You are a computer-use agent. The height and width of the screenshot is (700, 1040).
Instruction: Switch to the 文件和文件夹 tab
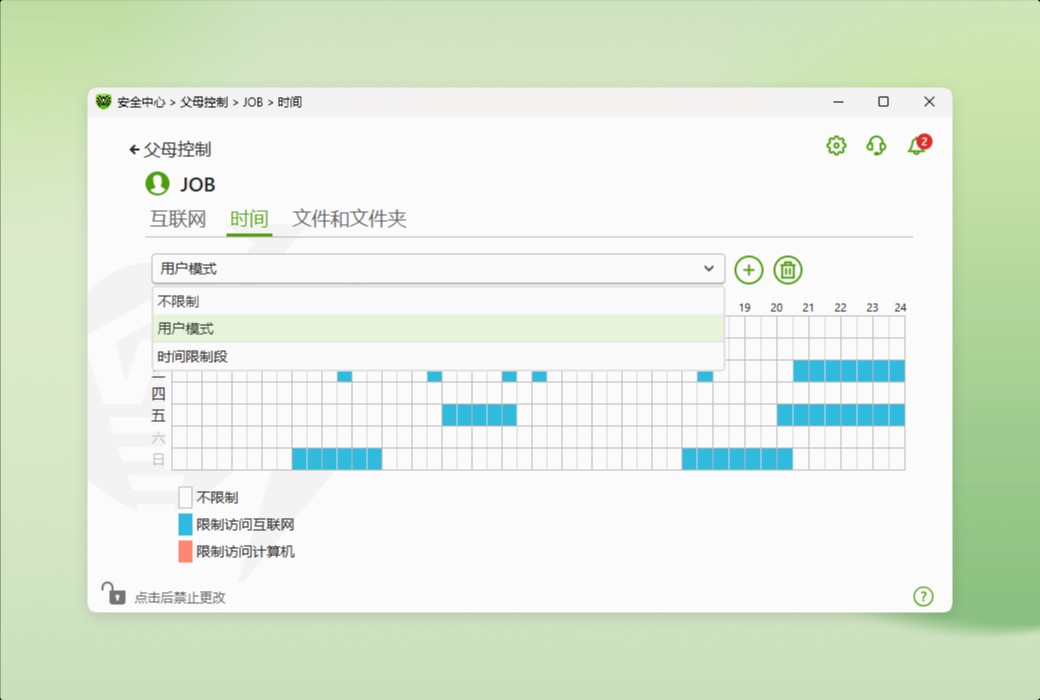pyautogui.click(x=349, y=219)
